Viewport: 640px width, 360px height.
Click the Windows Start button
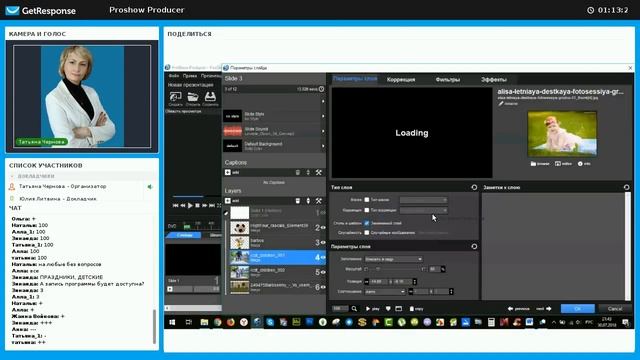[x=172, y=322]
